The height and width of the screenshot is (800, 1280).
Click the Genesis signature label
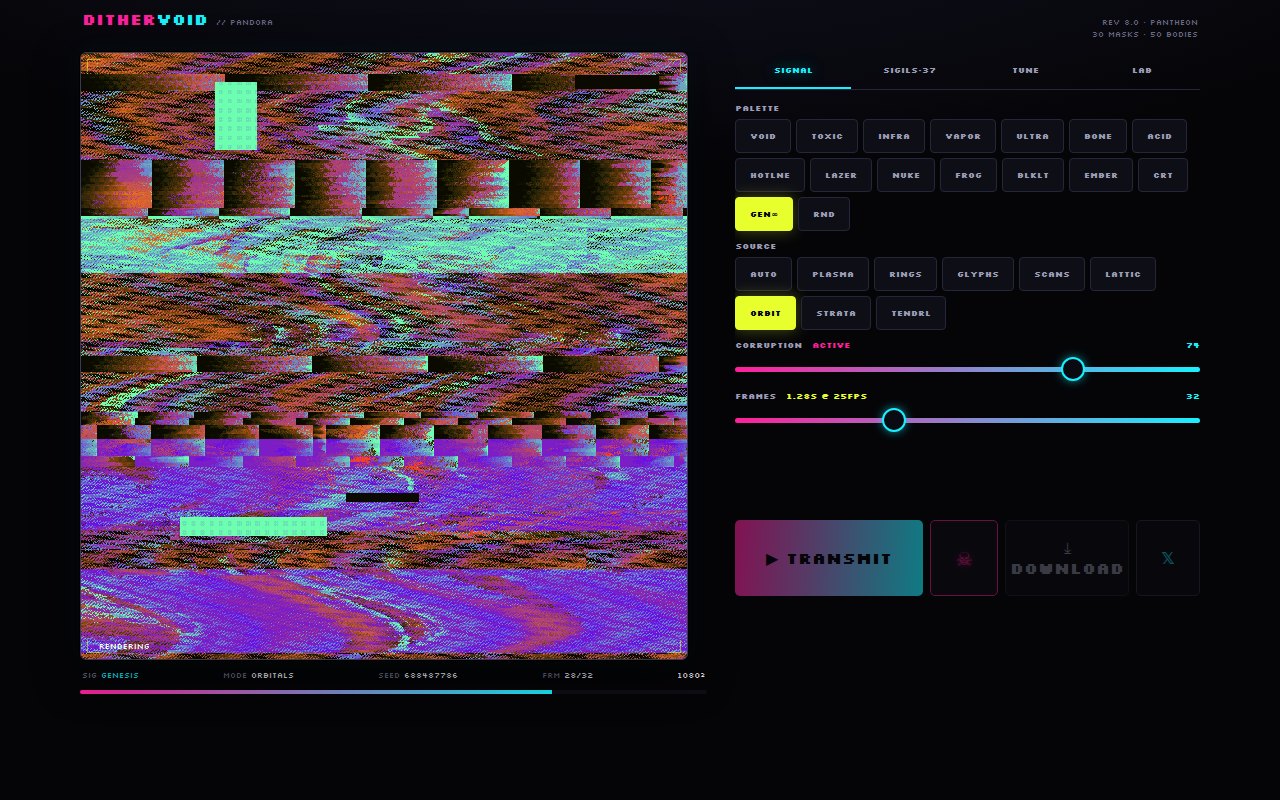pos(120,676)
